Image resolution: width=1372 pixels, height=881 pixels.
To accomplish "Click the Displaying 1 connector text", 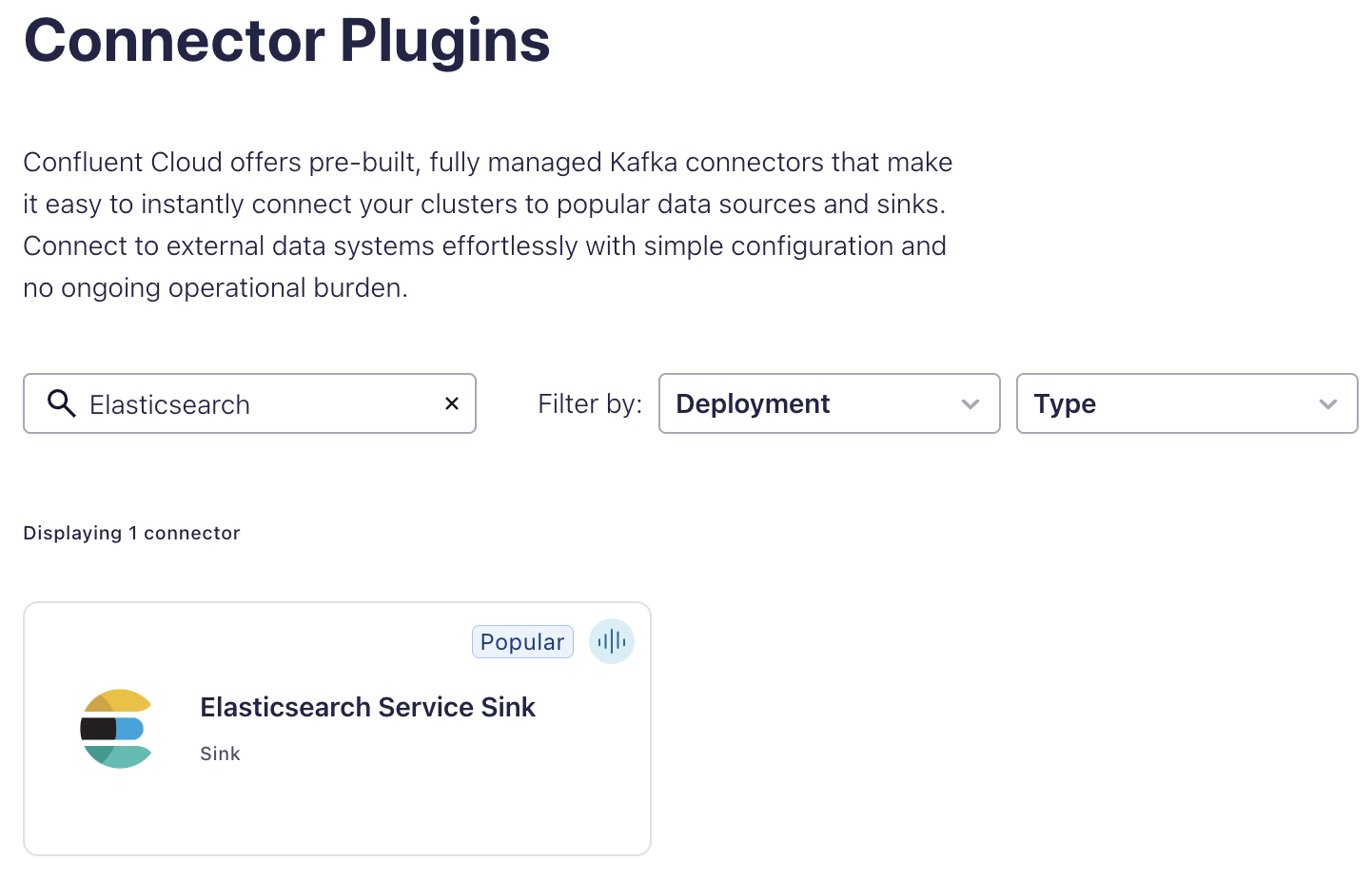I will (131, 533).
